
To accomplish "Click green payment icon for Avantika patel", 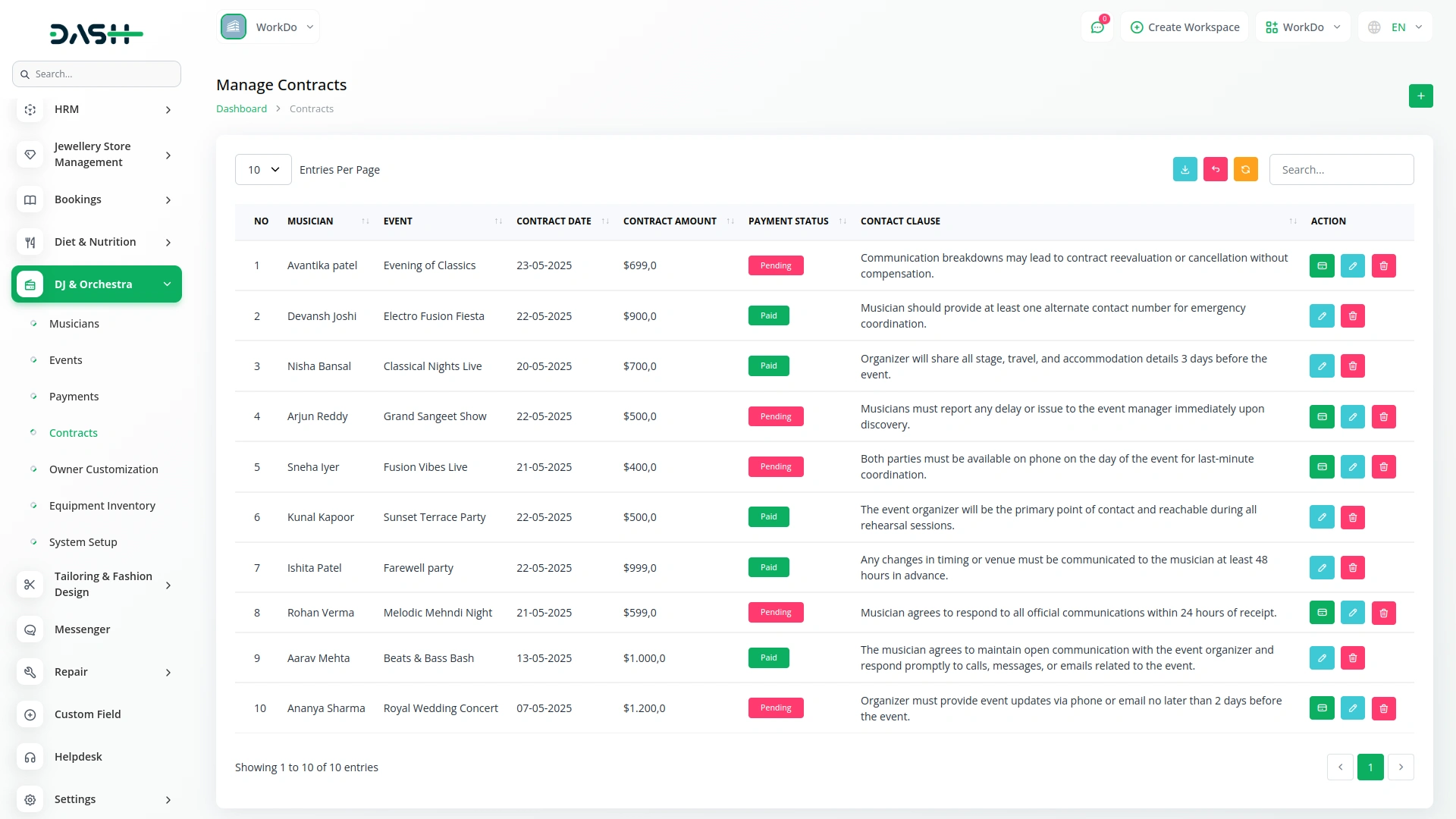I will pyautogui.click(x=1322, y=266).
